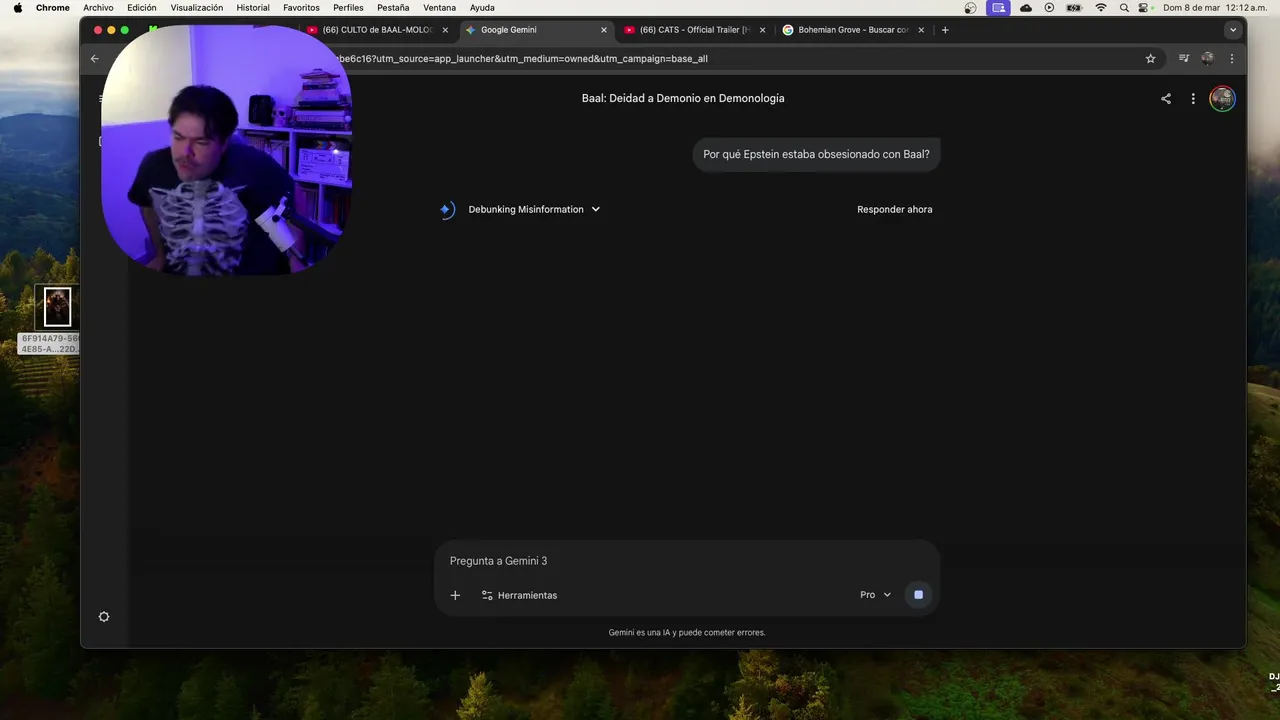Click the cloud icon in menu bar
The image size is (1280, 720).
1026,7
